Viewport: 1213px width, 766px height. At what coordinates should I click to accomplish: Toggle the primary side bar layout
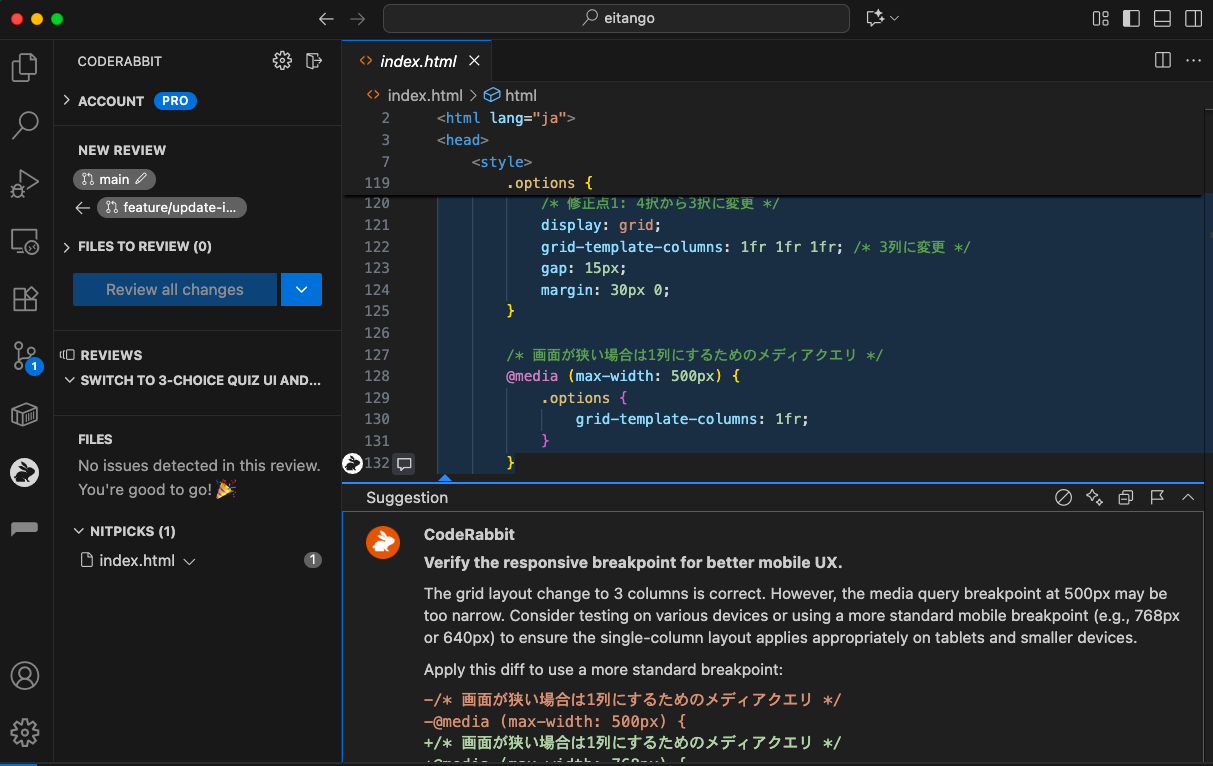pyautogui.click(x=1131, y=18)
